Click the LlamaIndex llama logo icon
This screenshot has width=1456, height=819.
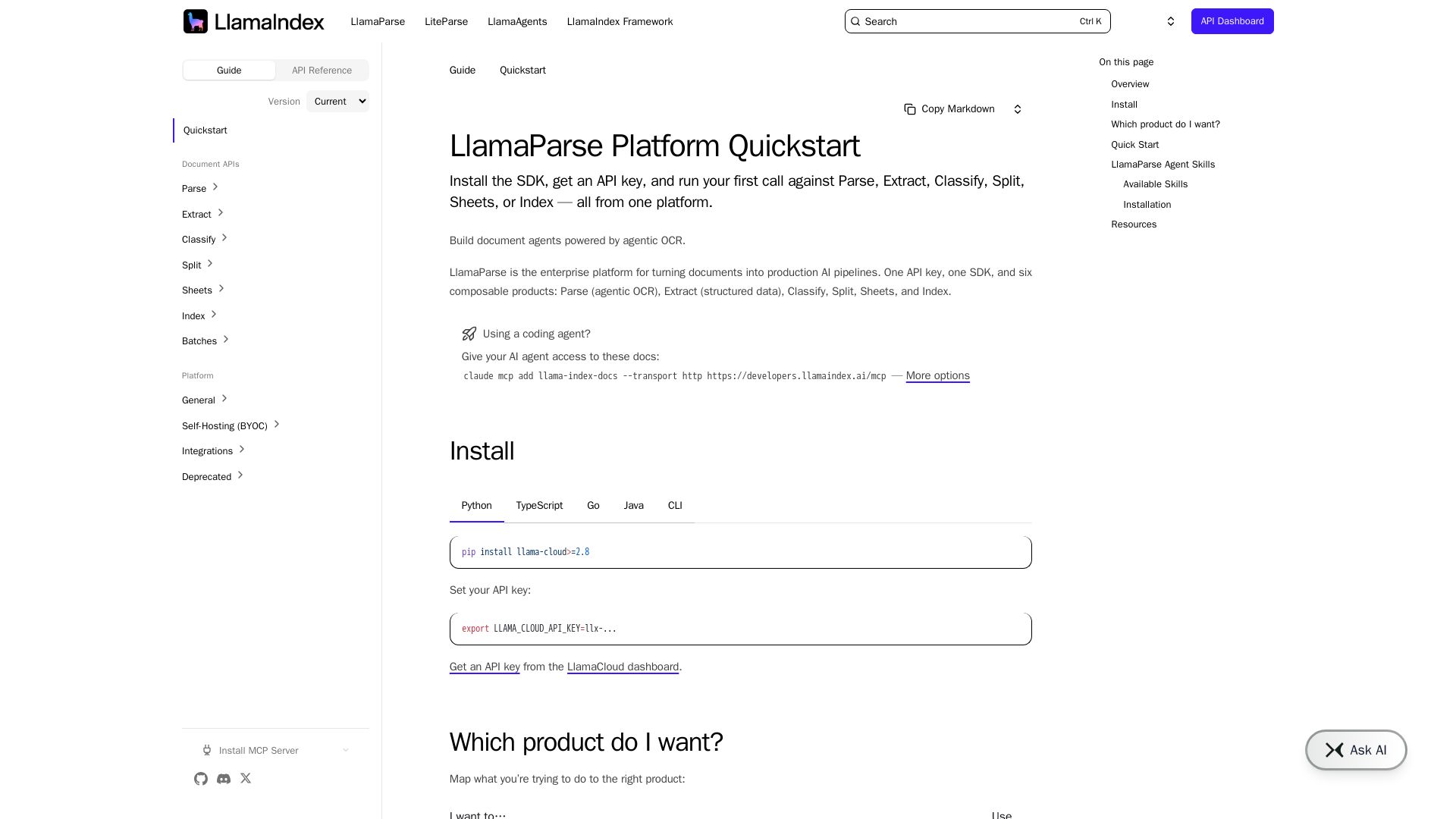tap(196, 21)
